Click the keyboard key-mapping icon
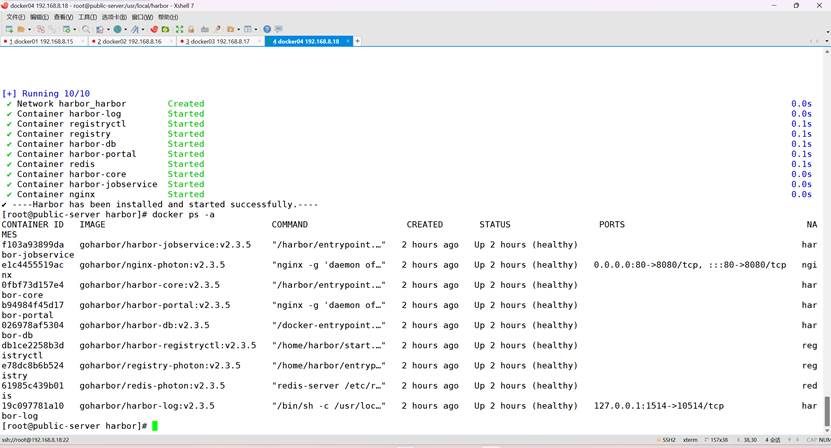The image size is (831, 448). coord(205,29)
